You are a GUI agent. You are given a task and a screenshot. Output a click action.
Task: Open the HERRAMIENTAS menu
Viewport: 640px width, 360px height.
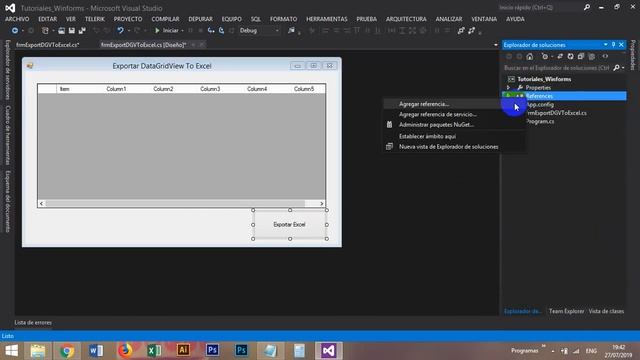(327, 19)
